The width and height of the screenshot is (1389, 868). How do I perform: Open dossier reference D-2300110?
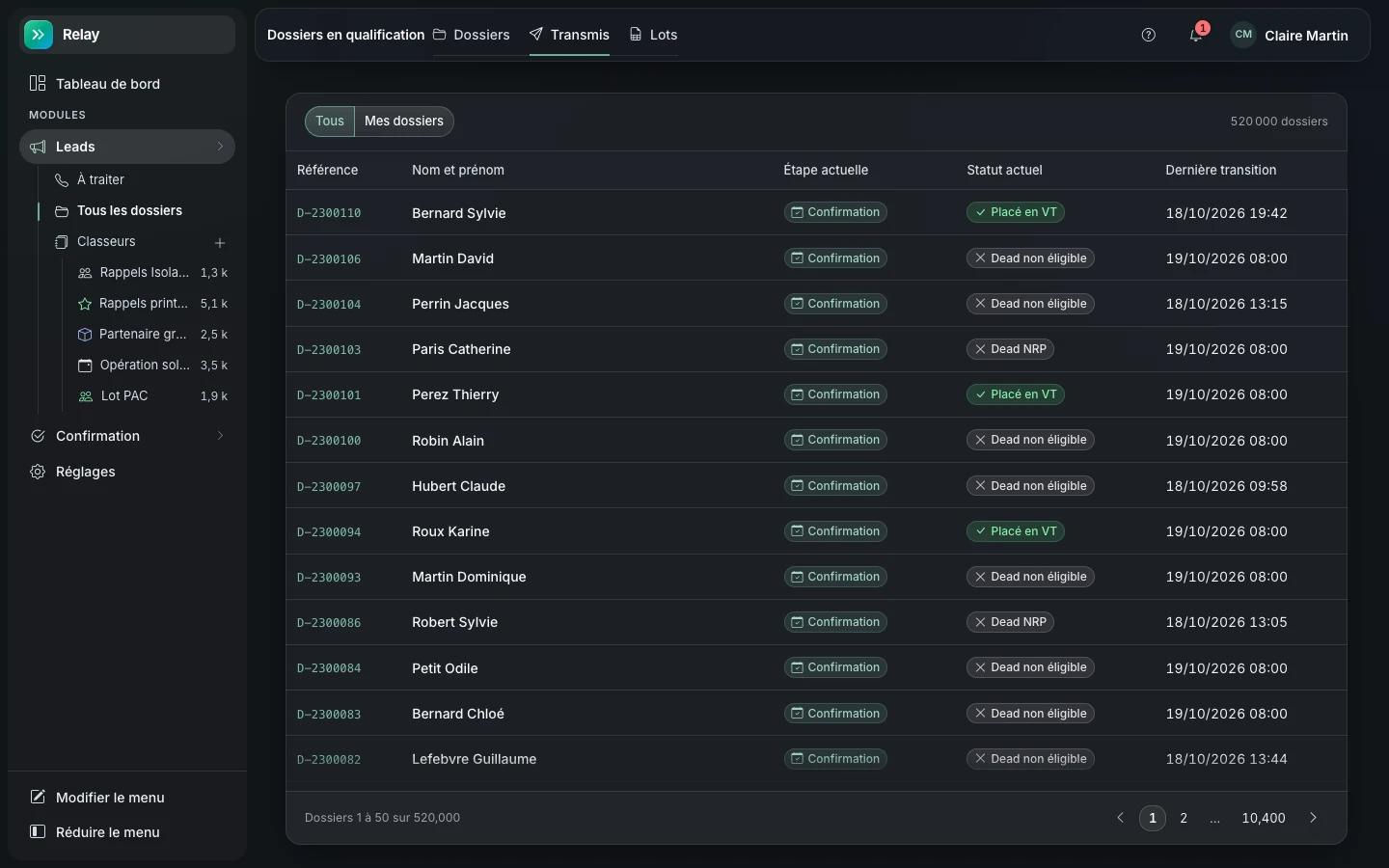[x=329, y=213]
